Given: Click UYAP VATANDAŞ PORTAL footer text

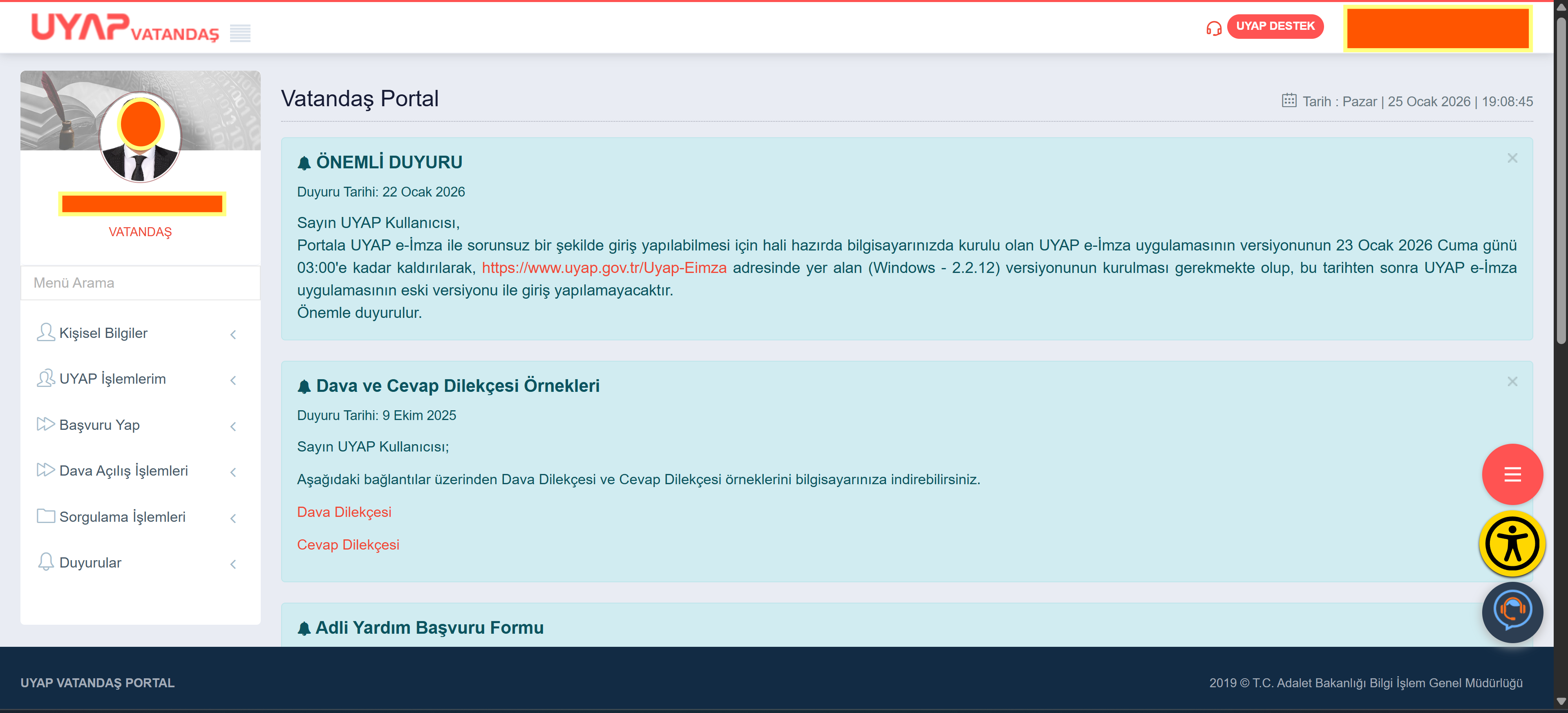Looking at the screenshot, I should point(97,683).
